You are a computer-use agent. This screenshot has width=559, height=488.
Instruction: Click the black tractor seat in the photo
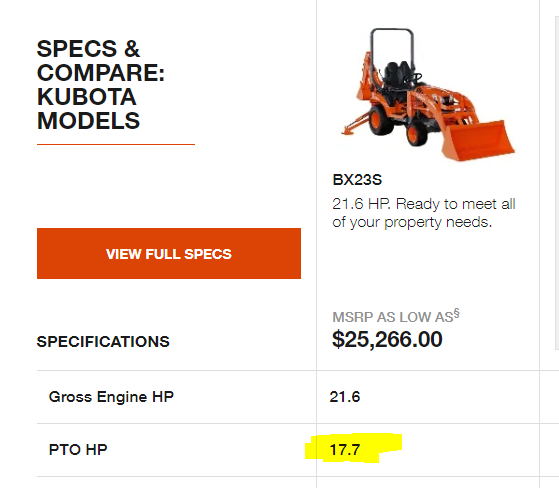coord(396,75)
